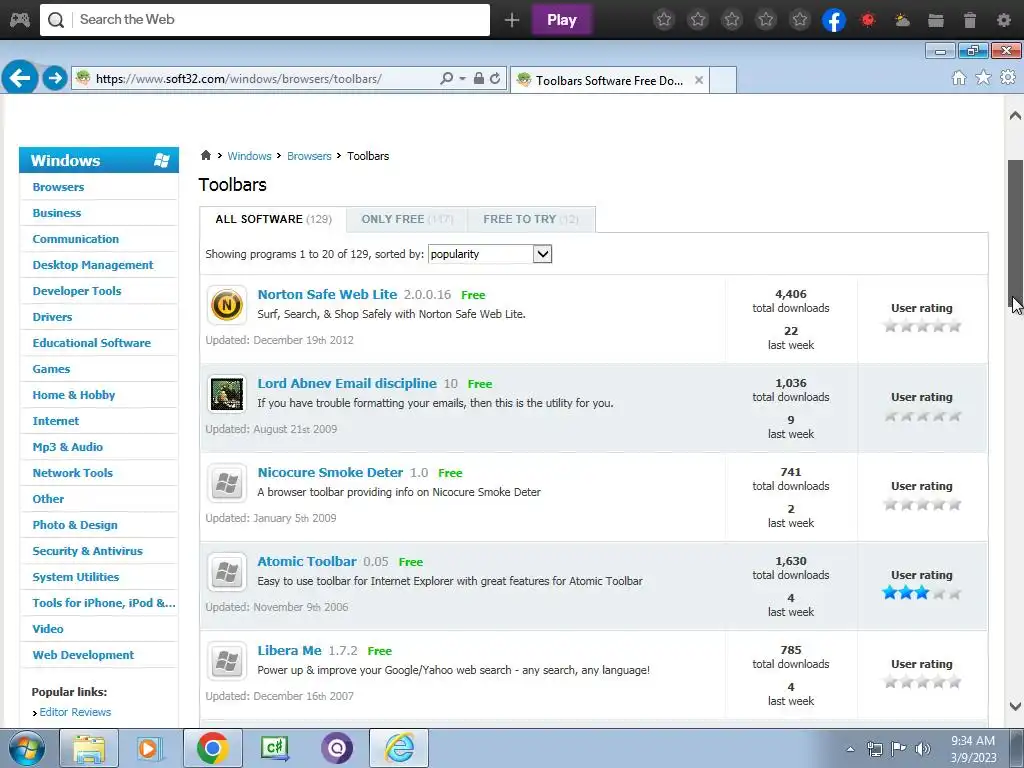Open the Lord Abnev Email discipline link
The width and height of the screenshot is (1024, 768).
point(347,383)
